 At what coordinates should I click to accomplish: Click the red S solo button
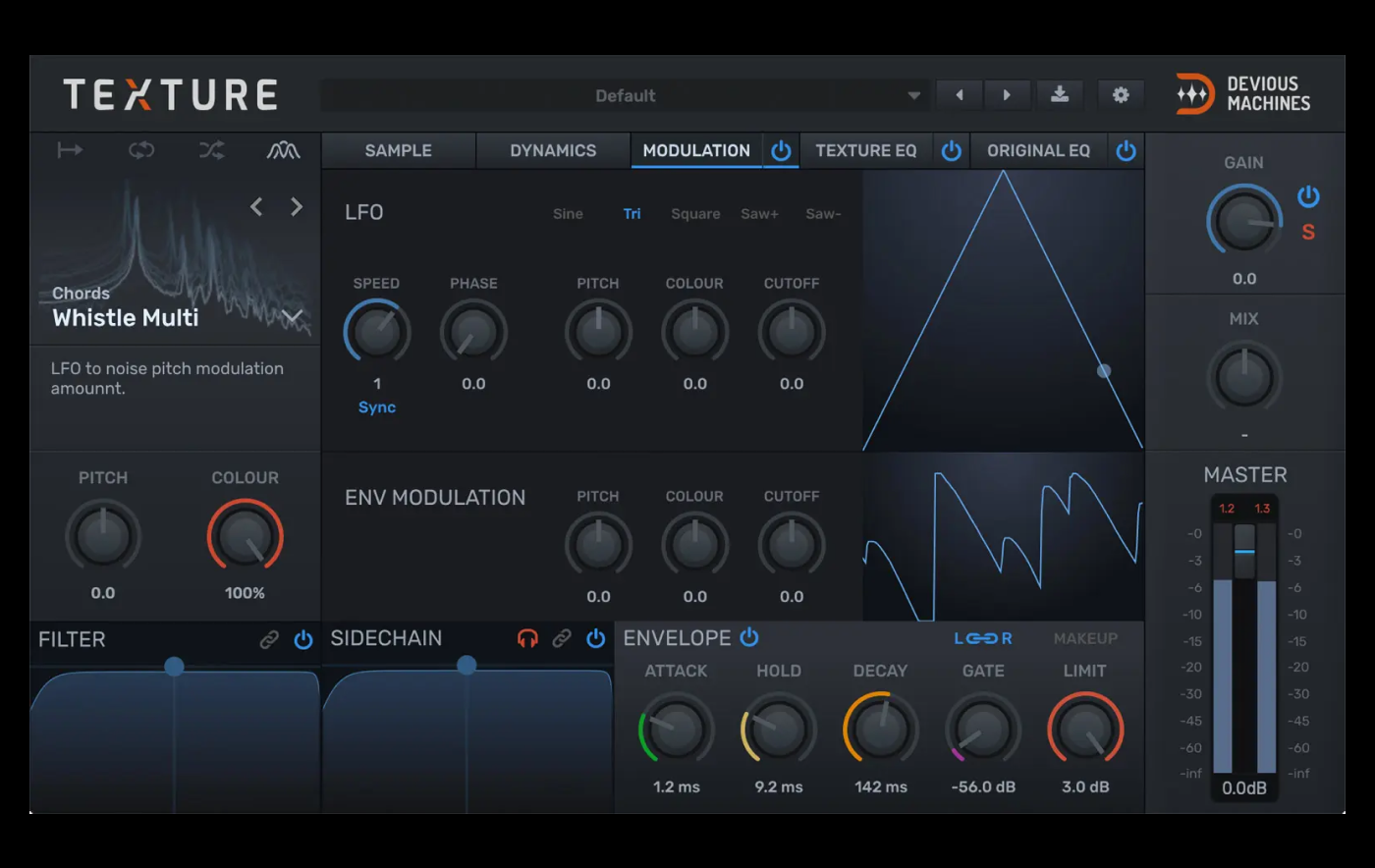point(1308,233)
